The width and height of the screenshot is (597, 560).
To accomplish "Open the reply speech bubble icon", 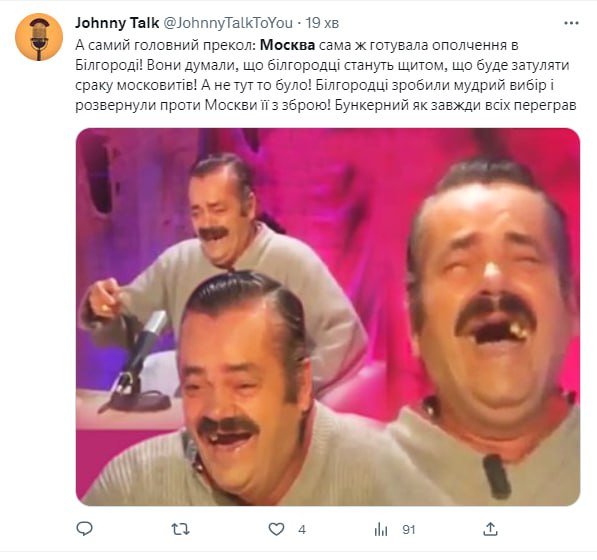I will pyautogui.click(x=85, y=529).
